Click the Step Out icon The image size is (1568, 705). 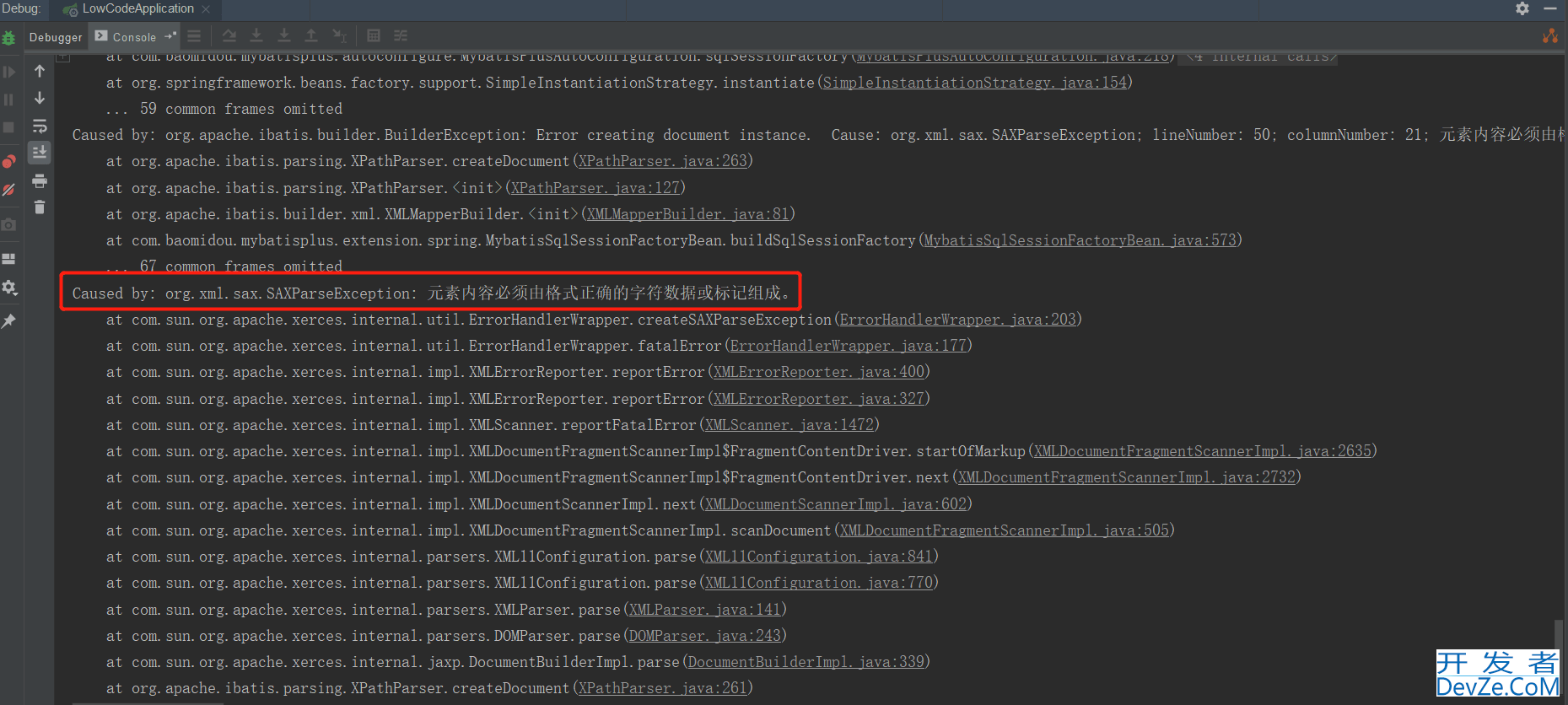pos(311,35)
